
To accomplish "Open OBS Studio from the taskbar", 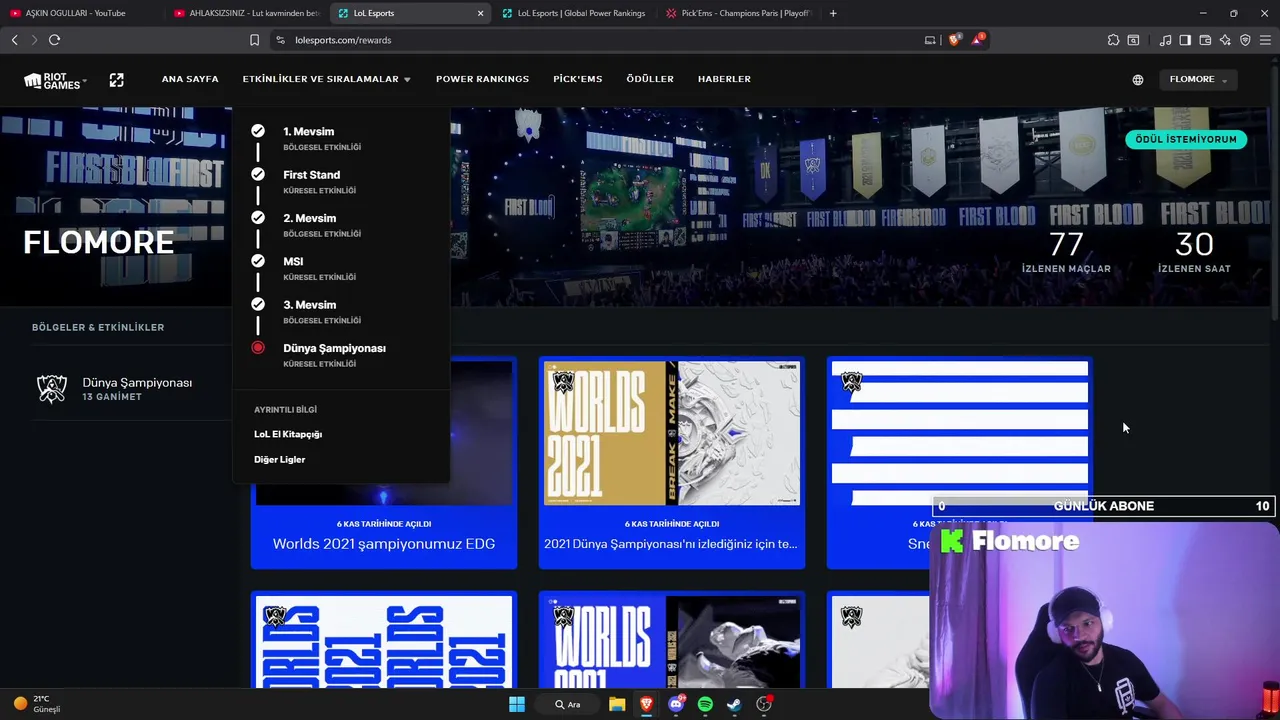I will click(764, 704).
